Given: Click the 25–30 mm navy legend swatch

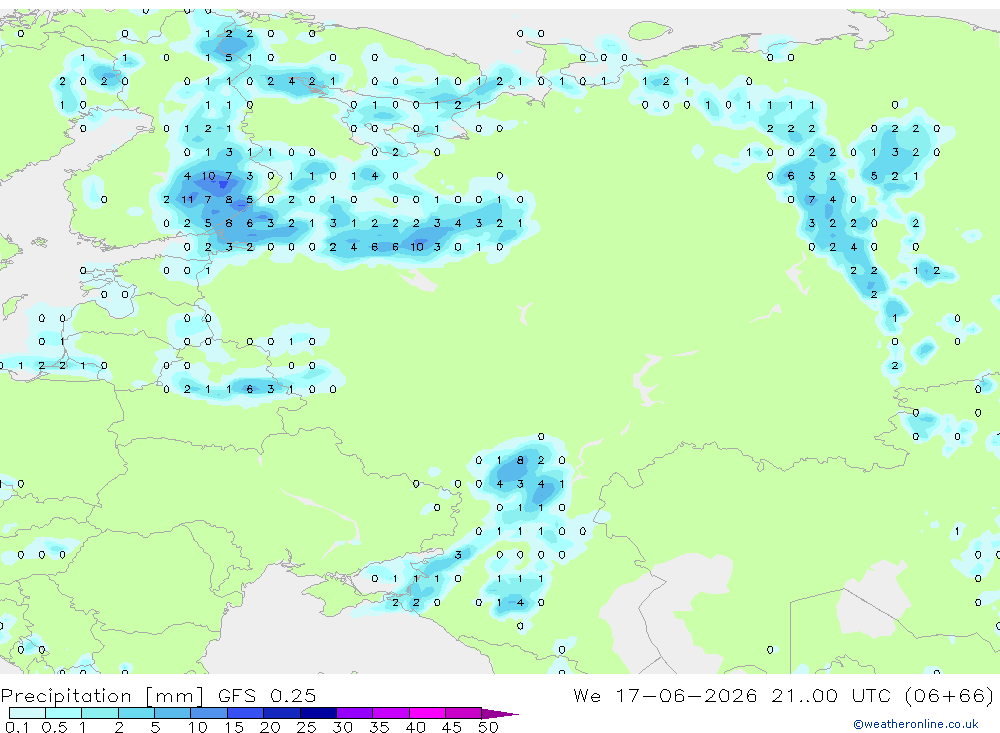Looking at the screenshot, I should click(318, 713).
